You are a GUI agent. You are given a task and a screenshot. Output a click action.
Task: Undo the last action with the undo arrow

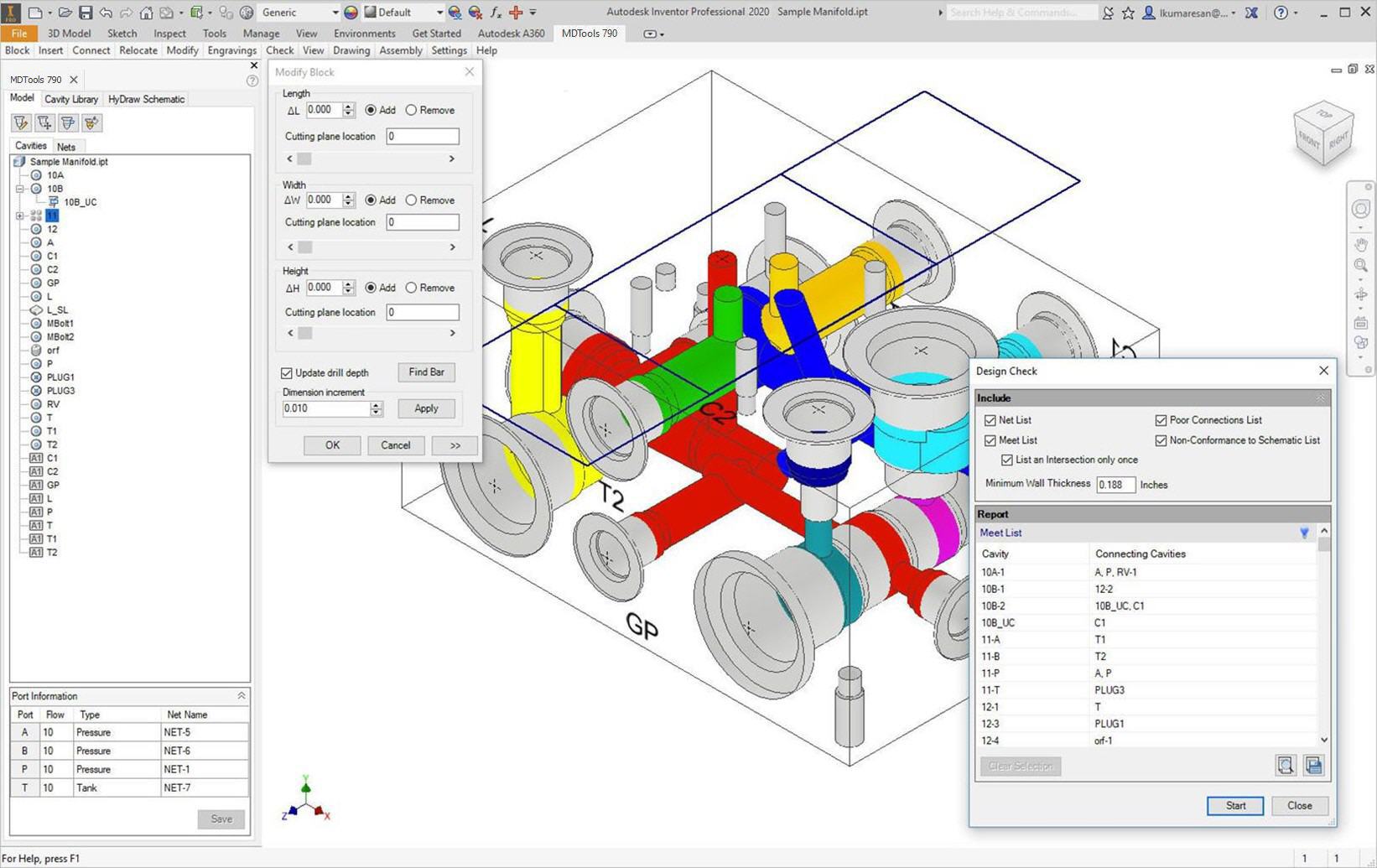click(x=105, y=13)
